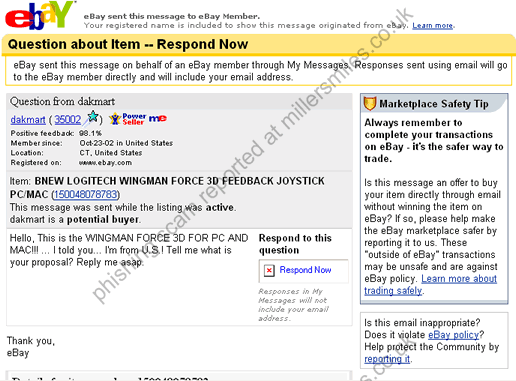
Task: Select 'Marketplace Safety Tip' heading
Action: pyautogui.click(x=434, y=104)
